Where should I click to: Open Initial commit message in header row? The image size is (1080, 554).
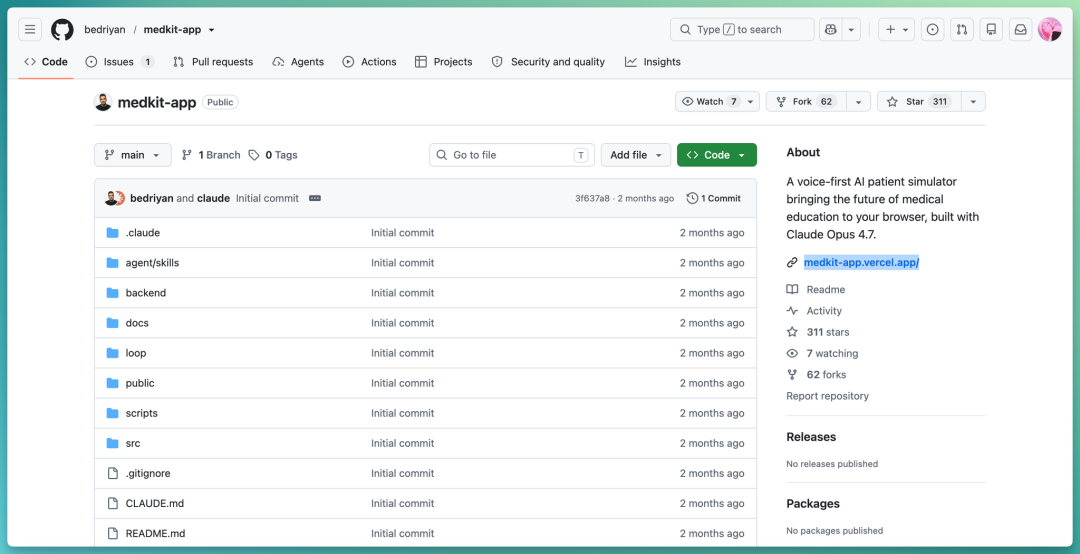(x=267, y=198)
